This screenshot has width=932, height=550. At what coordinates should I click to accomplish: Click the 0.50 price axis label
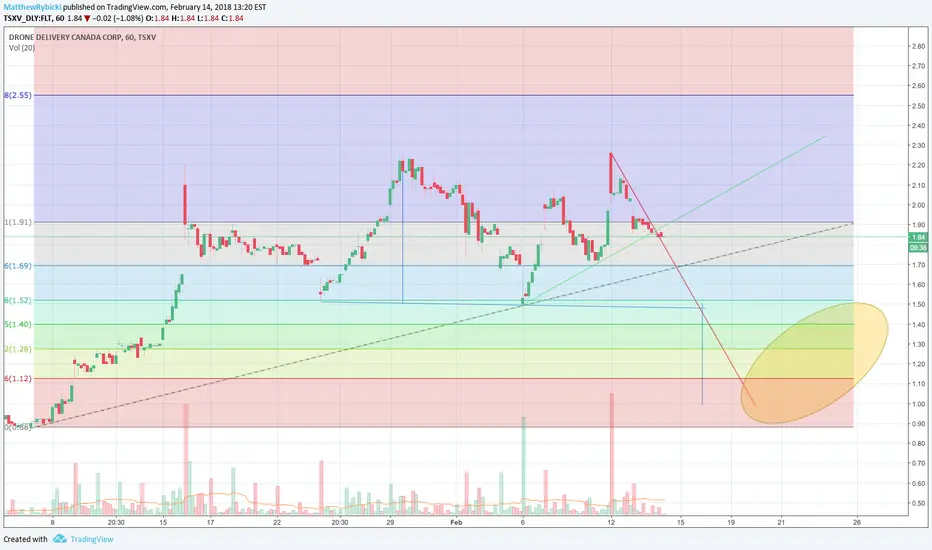click(x=918, y=503)
